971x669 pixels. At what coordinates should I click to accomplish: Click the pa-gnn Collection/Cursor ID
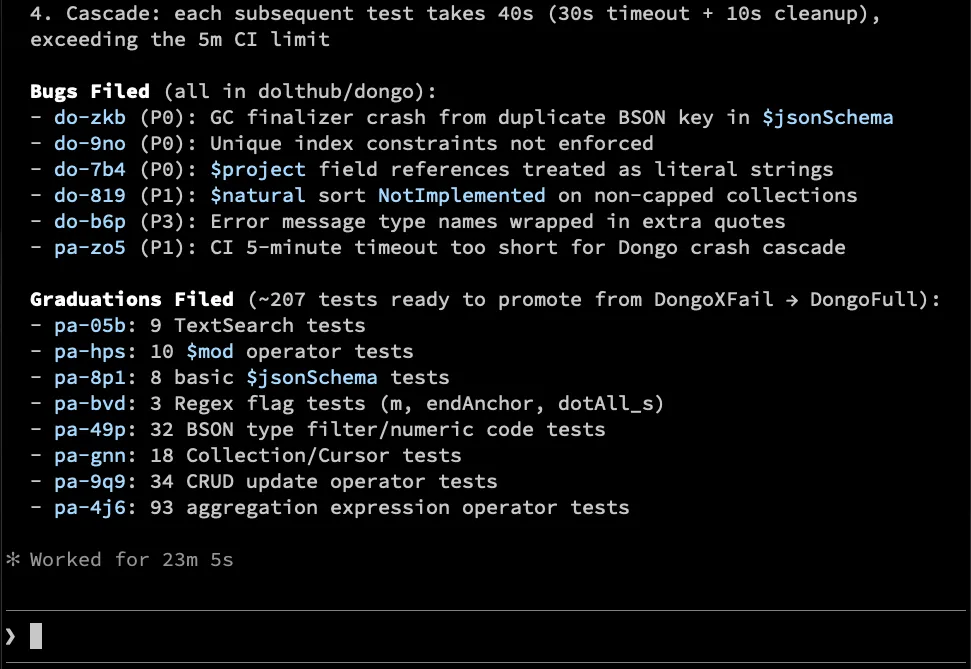90,456
